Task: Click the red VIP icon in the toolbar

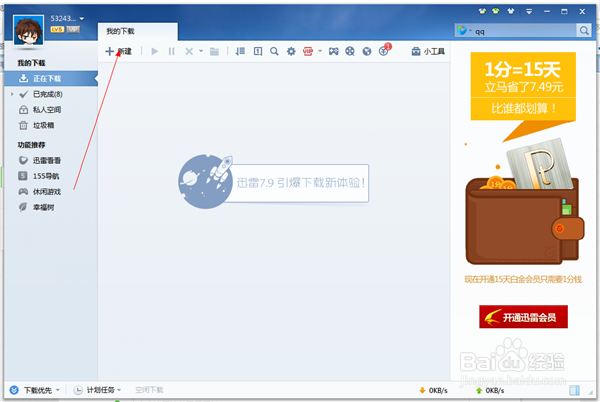Action: coord(308,51)
